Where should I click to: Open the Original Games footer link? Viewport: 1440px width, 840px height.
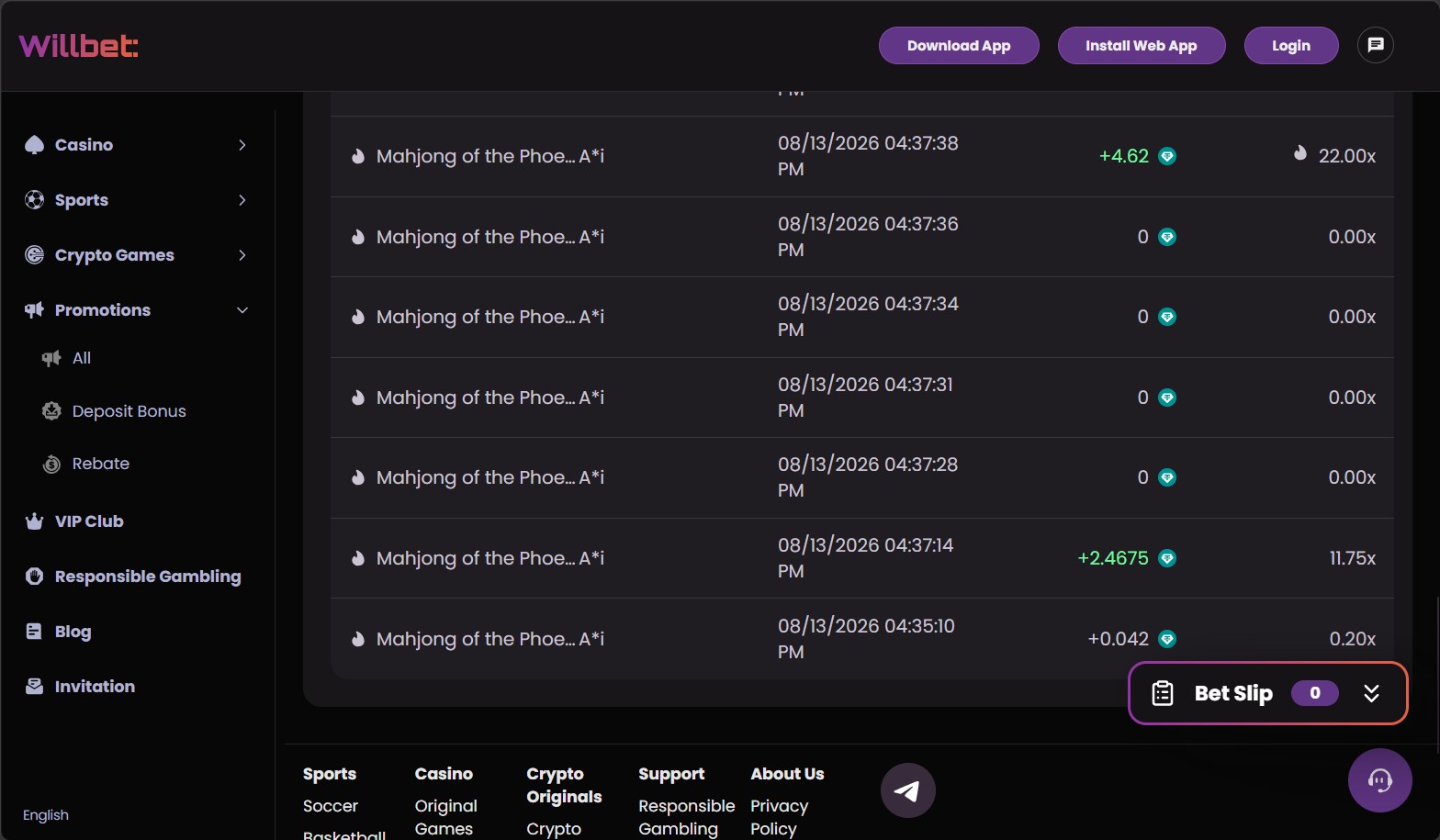[x=445, y=817]
